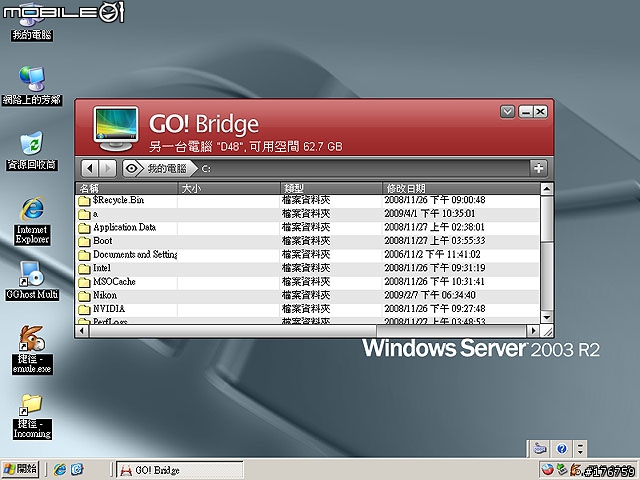This screenshot has height=480, width=640.
Task: Go forward with the right arrow button
Action: click(x=107, y=168)
